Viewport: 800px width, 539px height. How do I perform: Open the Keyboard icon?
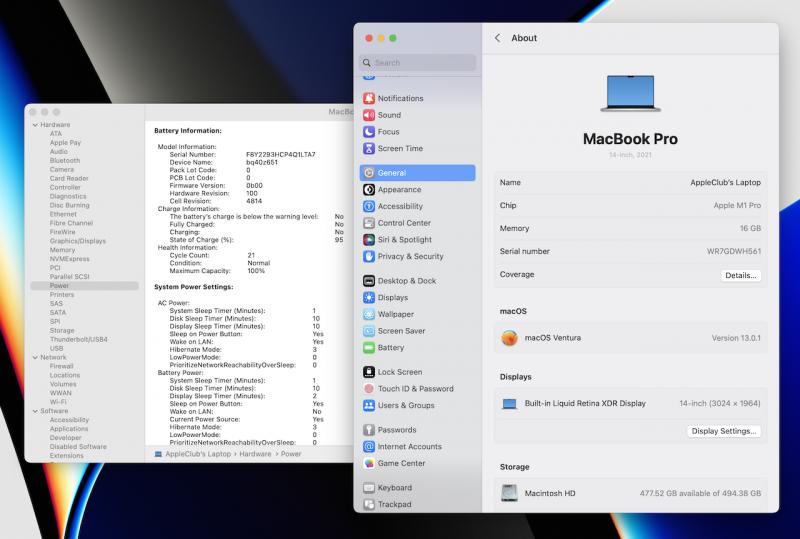click(x=369, y=487)
